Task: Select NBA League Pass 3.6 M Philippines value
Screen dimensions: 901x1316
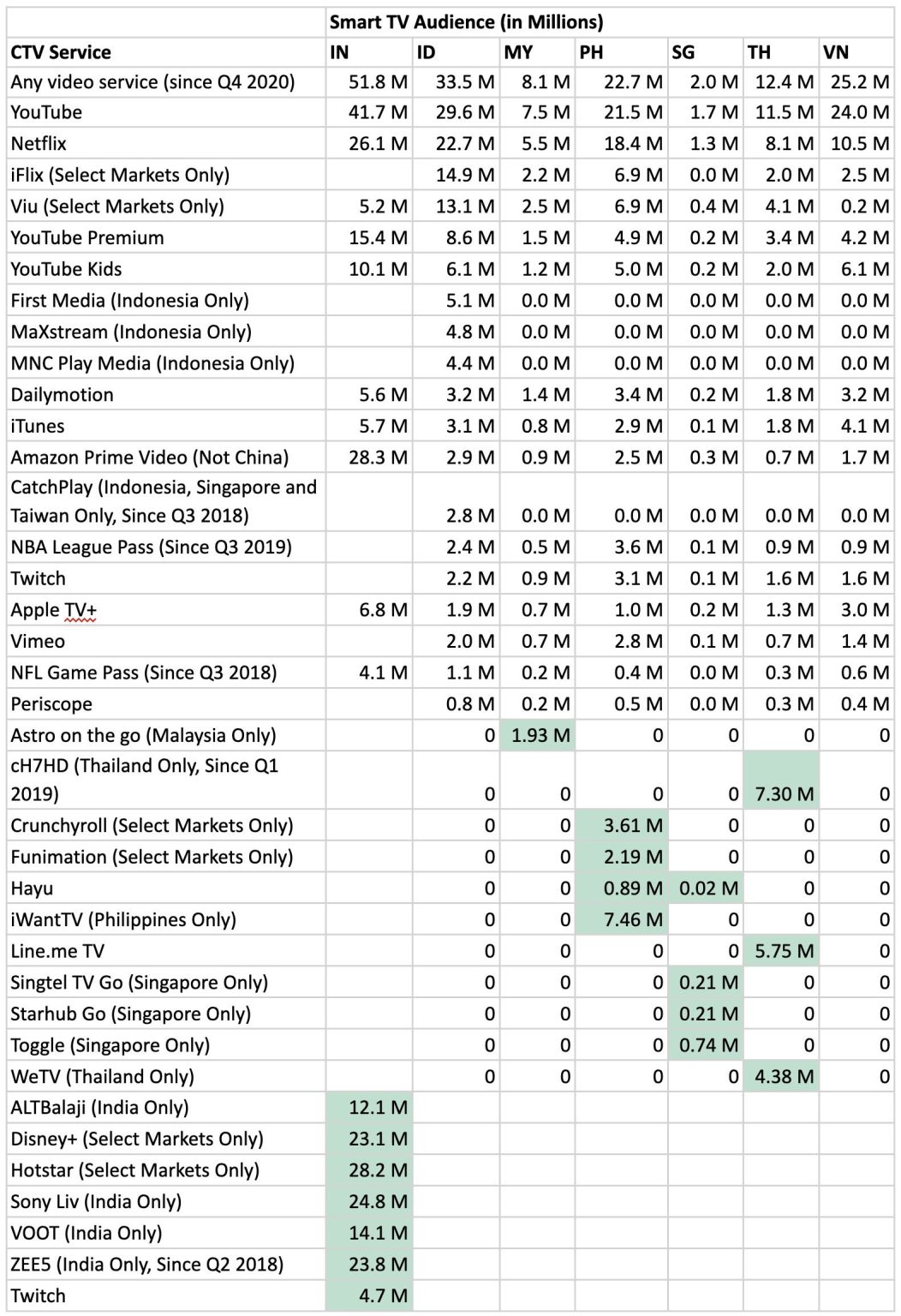Action: pyautogui.click(x=621, y=547)
